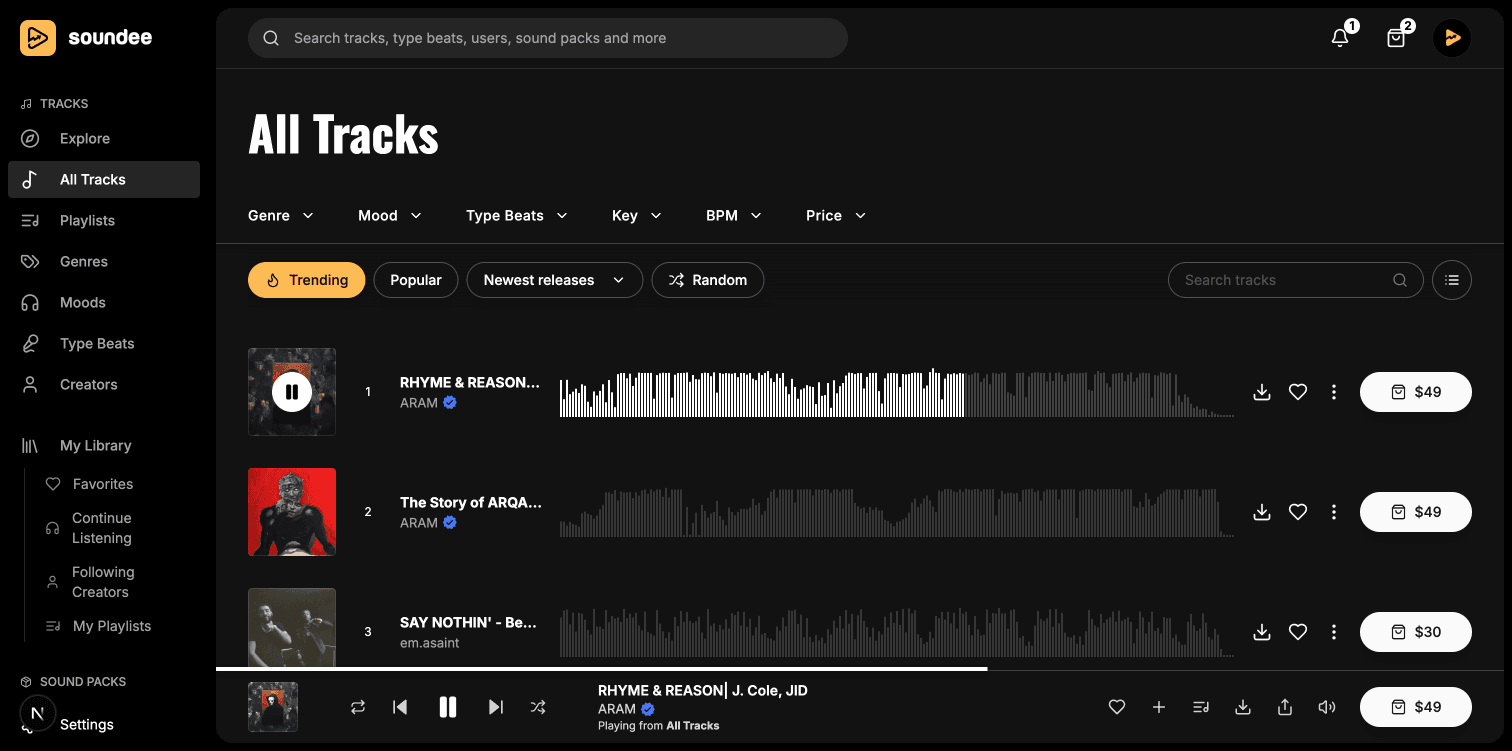Buy the SAY NOTHIN' track for $30
Viewport: 1512px width, 751px height.
click(x=1415, y=632)
